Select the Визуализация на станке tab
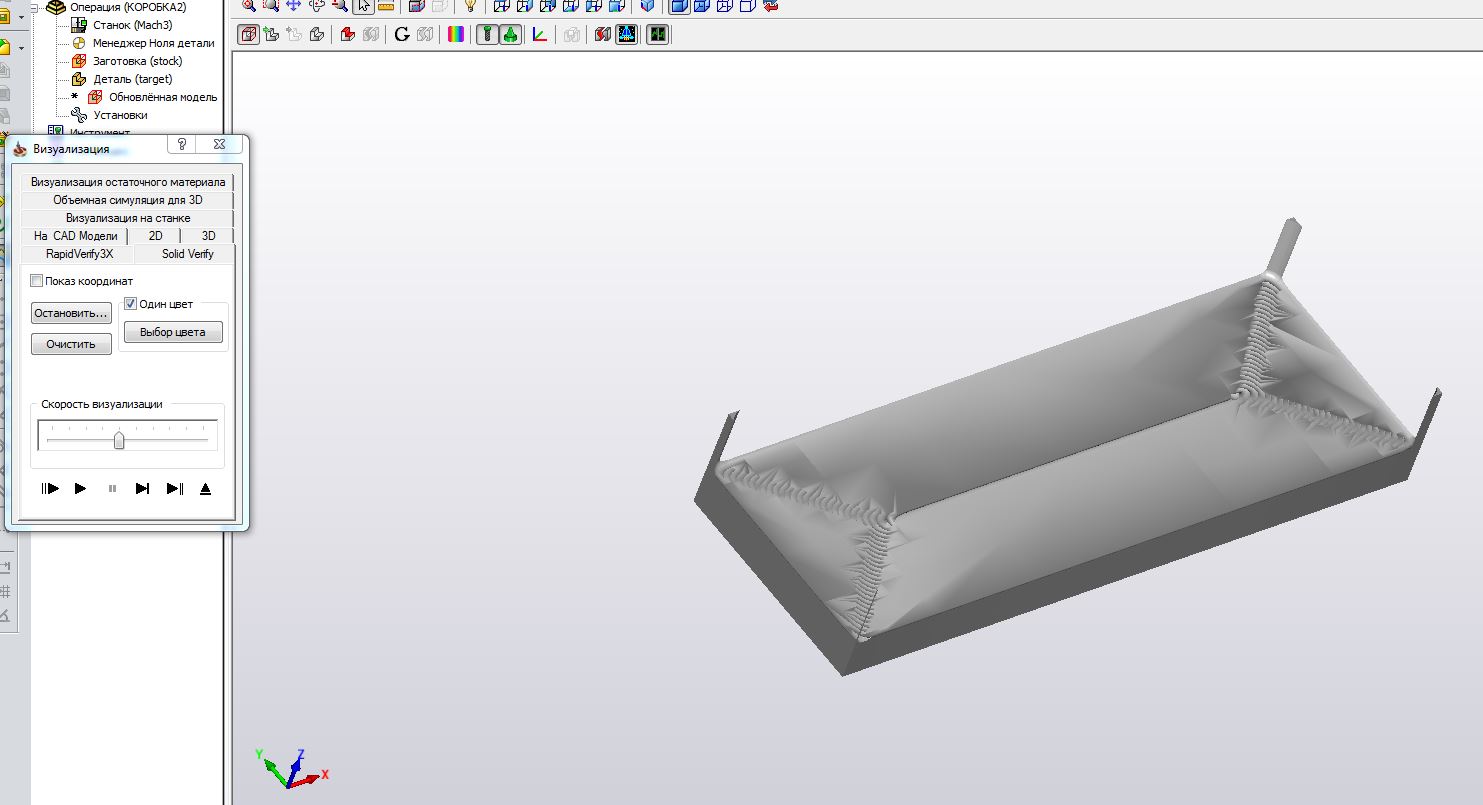 coord(127,218)
